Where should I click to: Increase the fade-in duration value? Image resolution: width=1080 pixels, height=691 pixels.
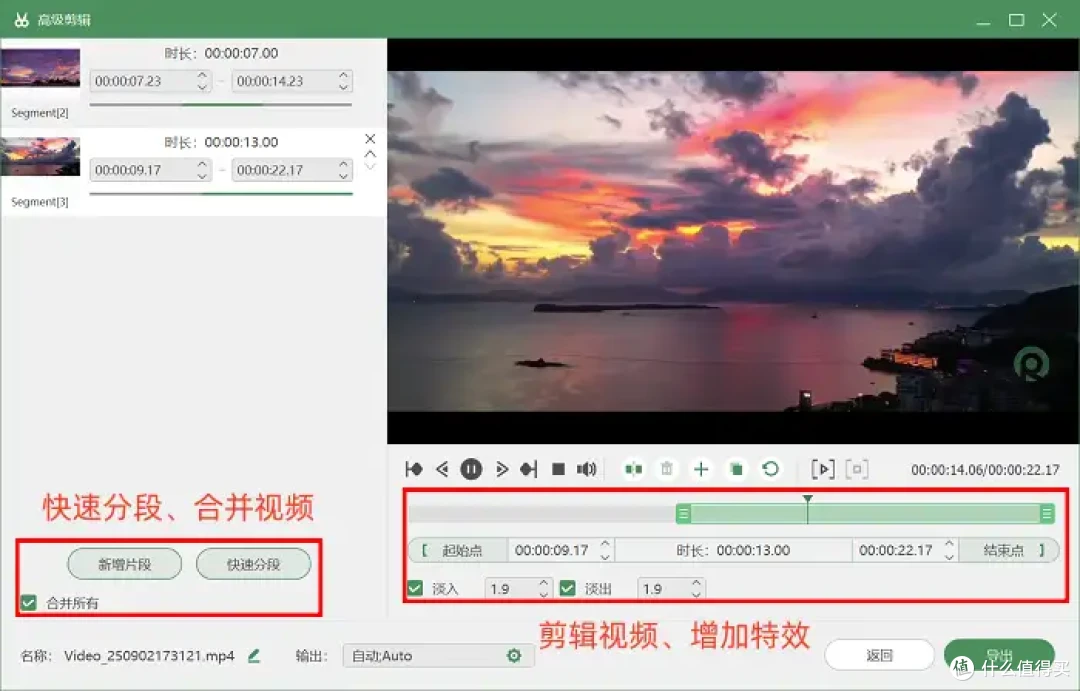(x=543, y=583)
